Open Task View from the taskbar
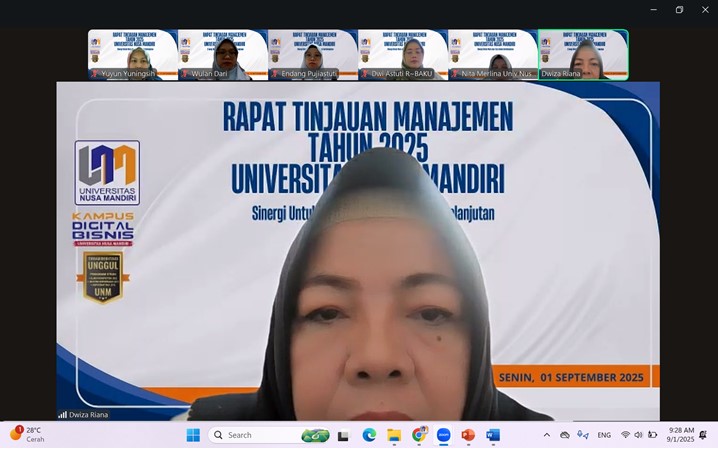718x449 pixels. pos(343,436)
